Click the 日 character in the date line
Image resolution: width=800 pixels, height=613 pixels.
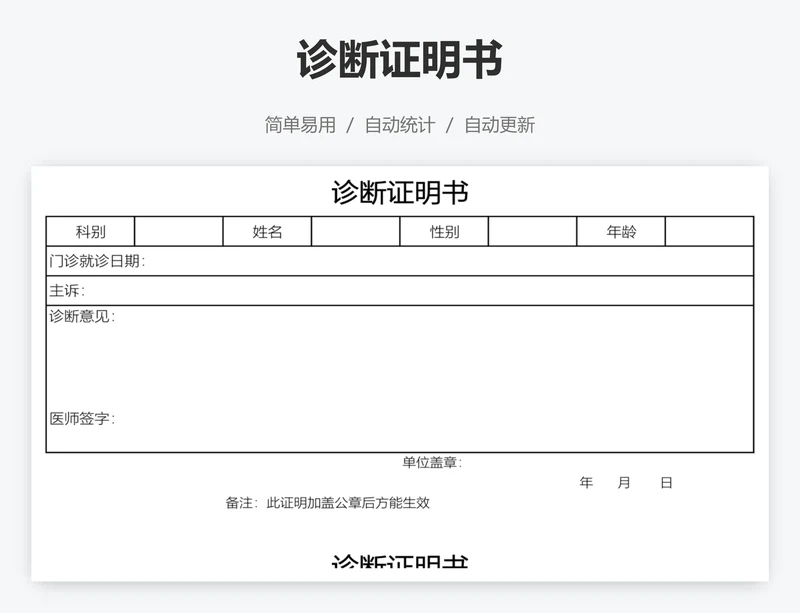666,482
